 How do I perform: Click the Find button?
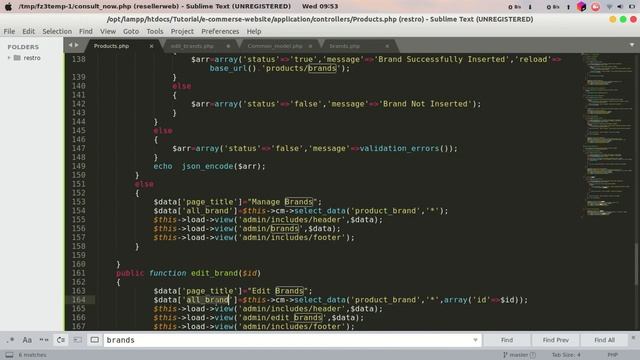pos(507,340)
